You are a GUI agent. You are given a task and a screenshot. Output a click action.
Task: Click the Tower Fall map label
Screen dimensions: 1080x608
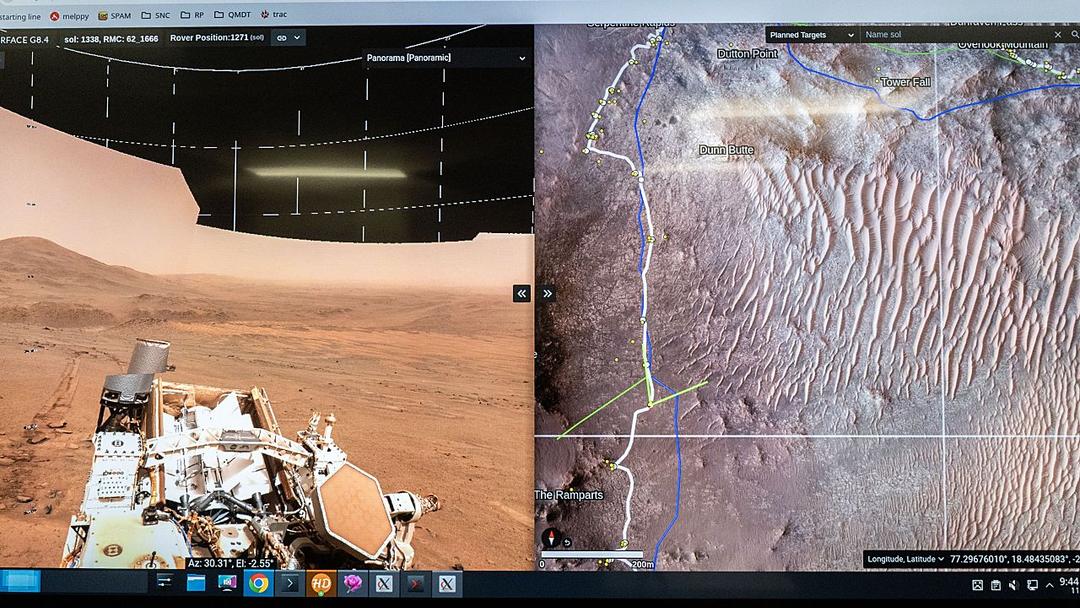click(x=906, y=82)
